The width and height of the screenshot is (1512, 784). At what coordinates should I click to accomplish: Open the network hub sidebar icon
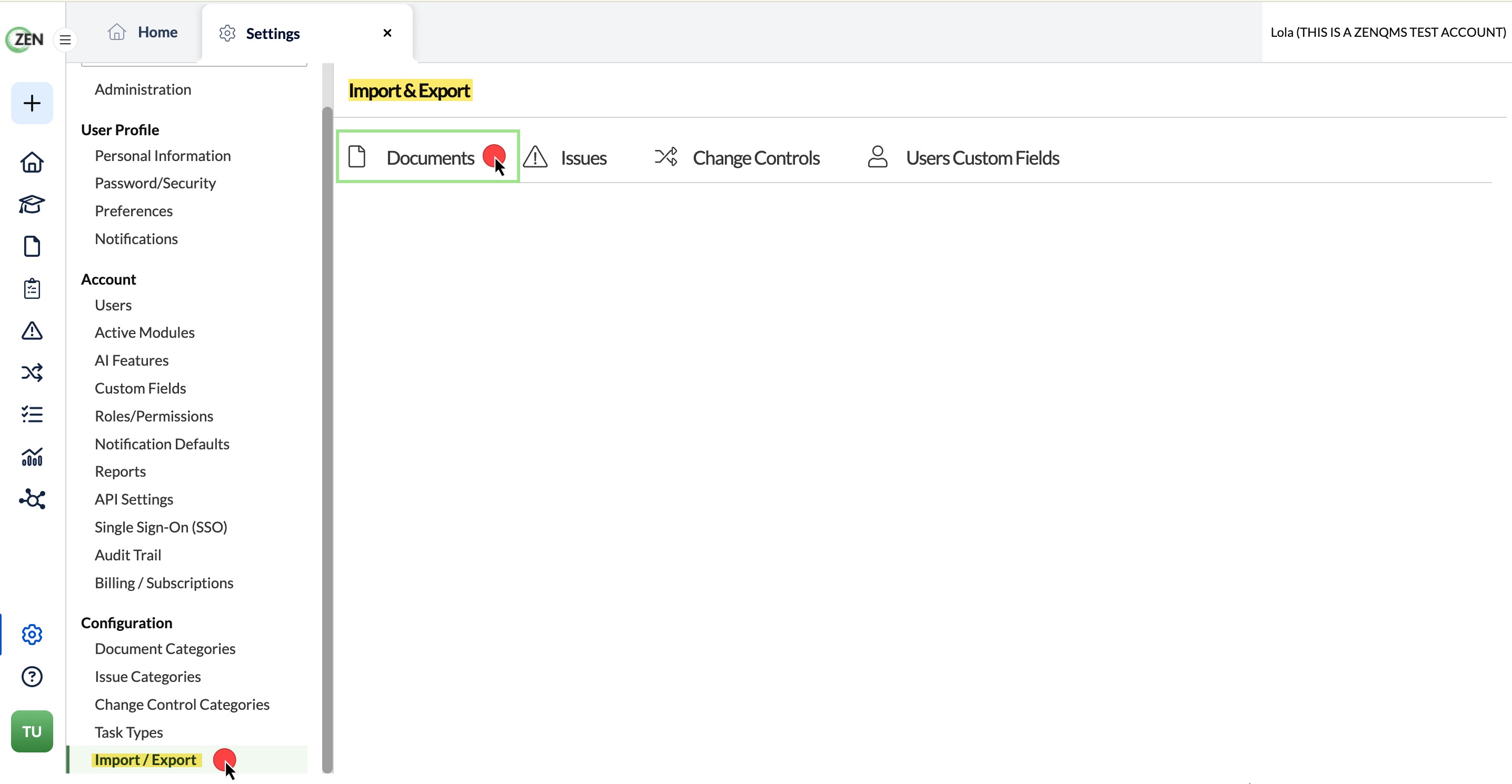click(32, 499)
